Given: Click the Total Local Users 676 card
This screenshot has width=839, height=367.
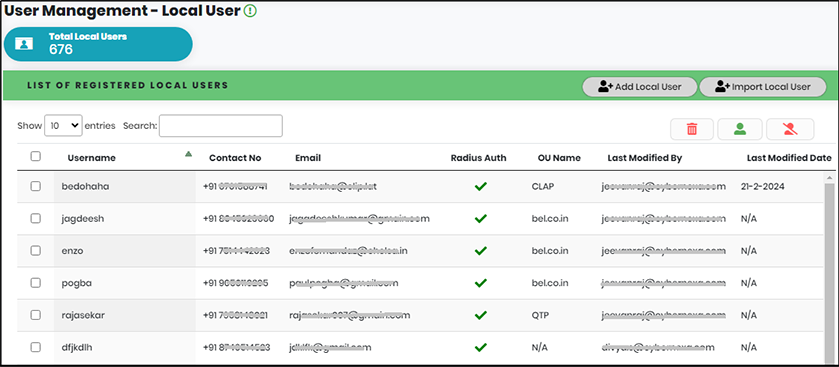Looking at the screenshot, I should [x=98, y=44].
